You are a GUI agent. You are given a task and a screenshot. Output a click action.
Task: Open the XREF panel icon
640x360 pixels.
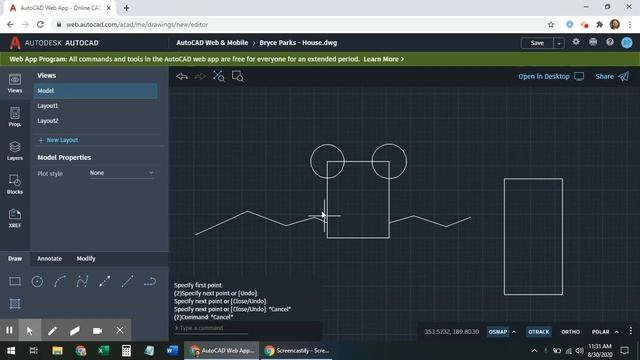[15, 218]
